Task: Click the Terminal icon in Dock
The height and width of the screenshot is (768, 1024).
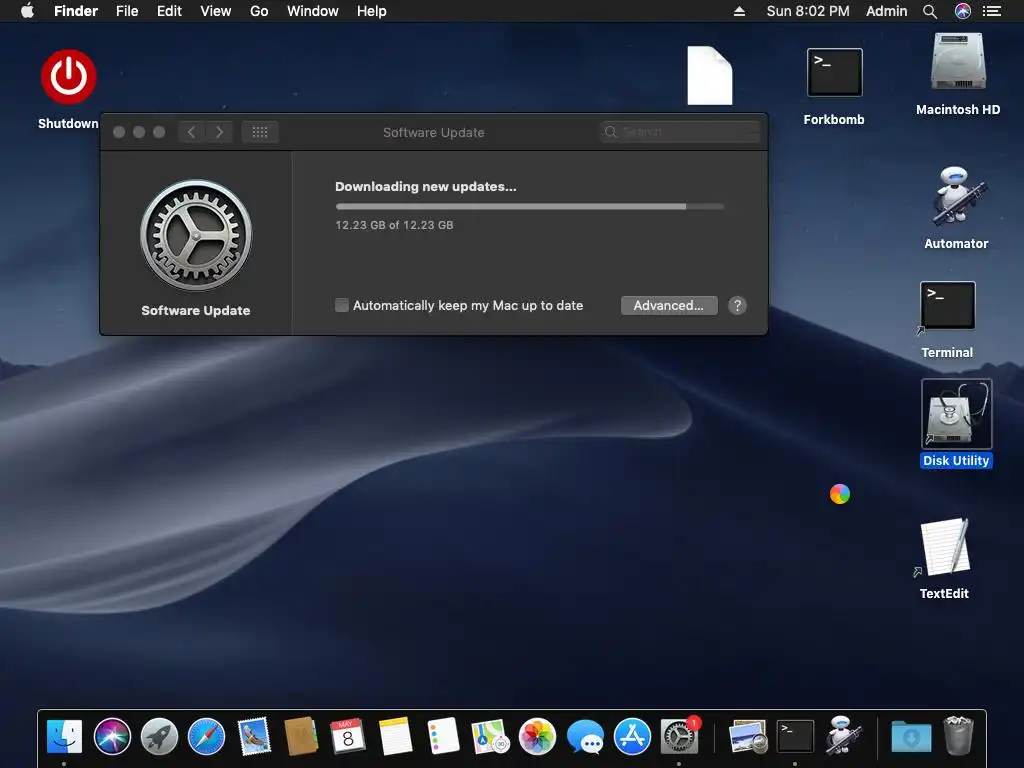Action: coord(795,737)
